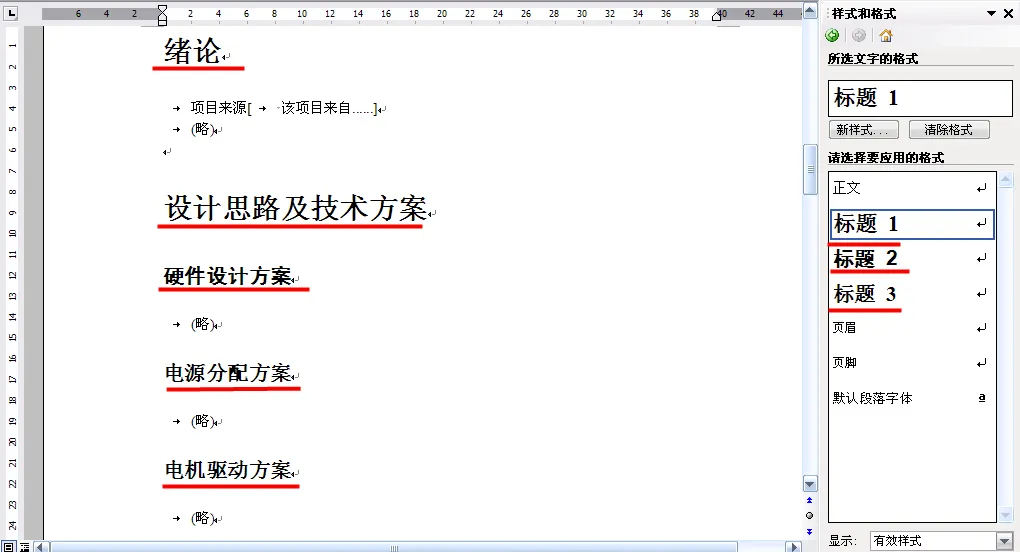Click the 电机驱动方案 heading
This screenshot has width=1020, height=552.
(x=228, y=469)
